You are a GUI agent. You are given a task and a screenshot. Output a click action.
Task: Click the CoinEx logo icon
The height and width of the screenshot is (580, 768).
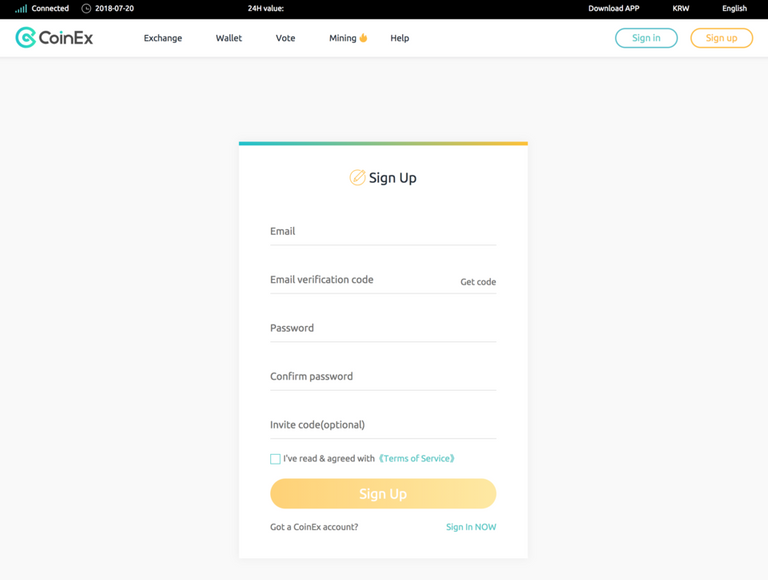(26, 38)
